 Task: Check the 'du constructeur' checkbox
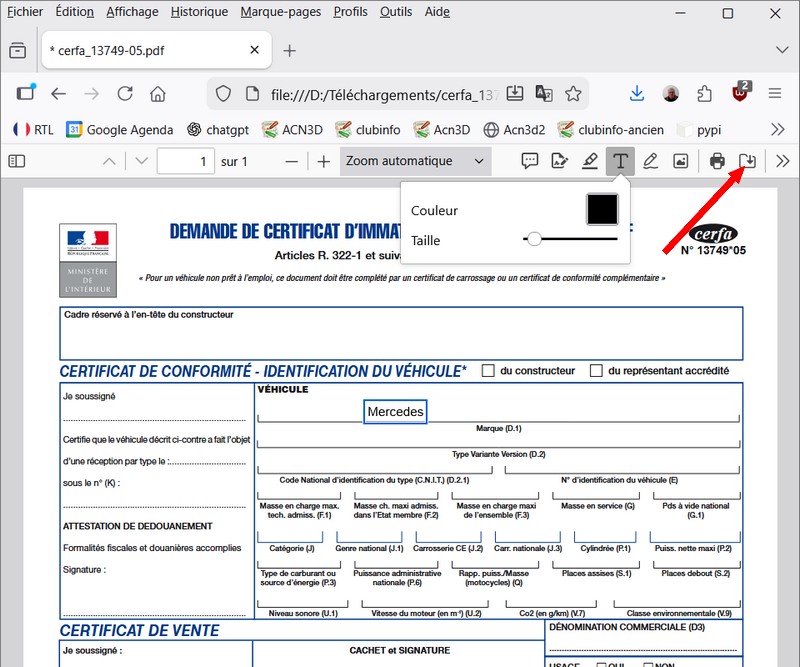[x=488, y=371]
